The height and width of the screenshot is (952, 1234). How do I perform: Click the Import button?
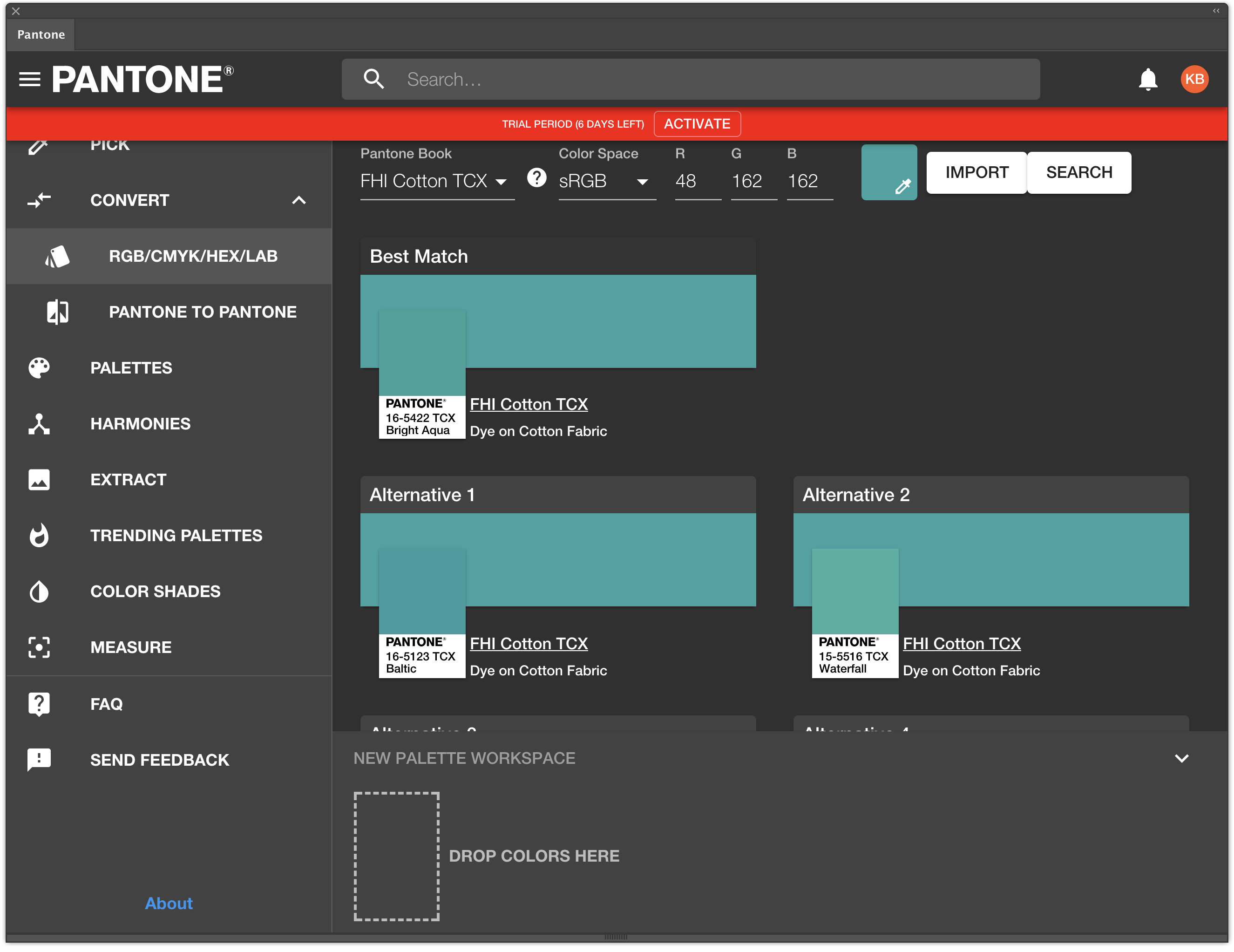(x=977, y=172)
